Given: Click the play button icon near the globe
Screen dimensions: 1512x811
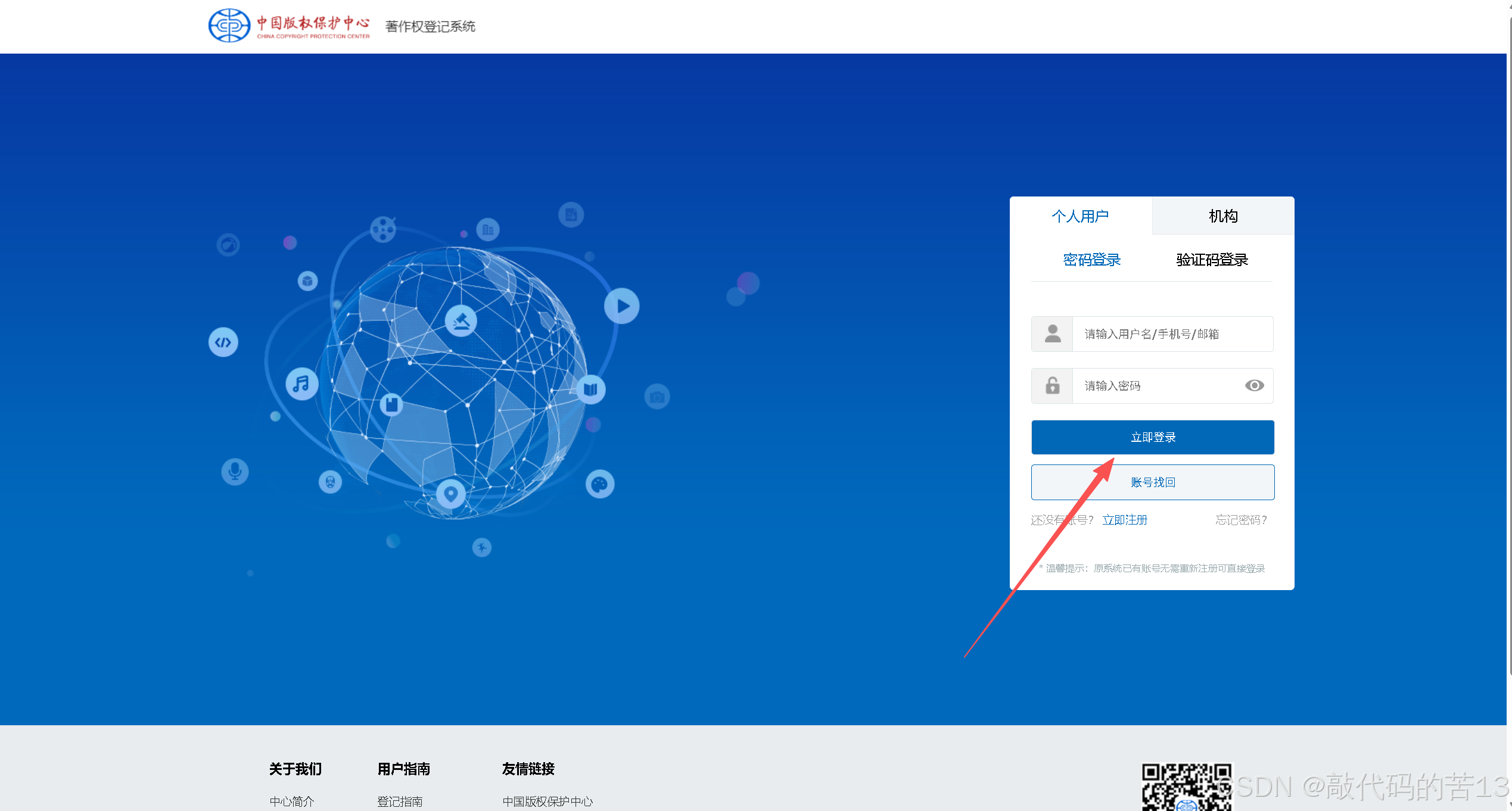Looking at the screenshot, I should pos(621,306).
